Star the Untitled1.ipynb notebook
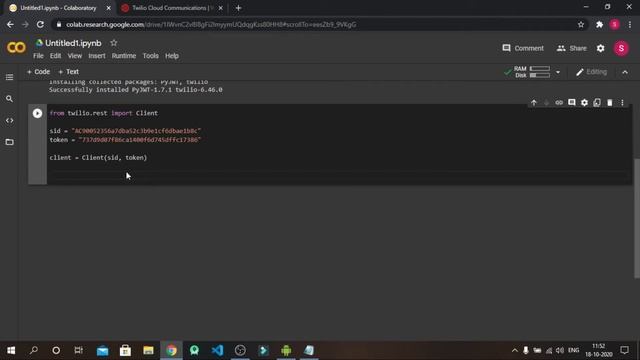This screenshot has height=360, width=640. [x=114, y=43]
